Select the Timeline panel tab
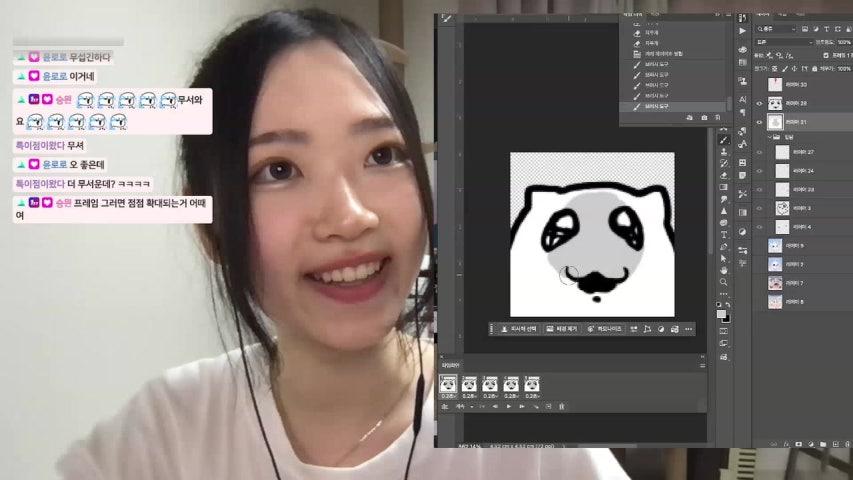853x480 pixels. 450,366
